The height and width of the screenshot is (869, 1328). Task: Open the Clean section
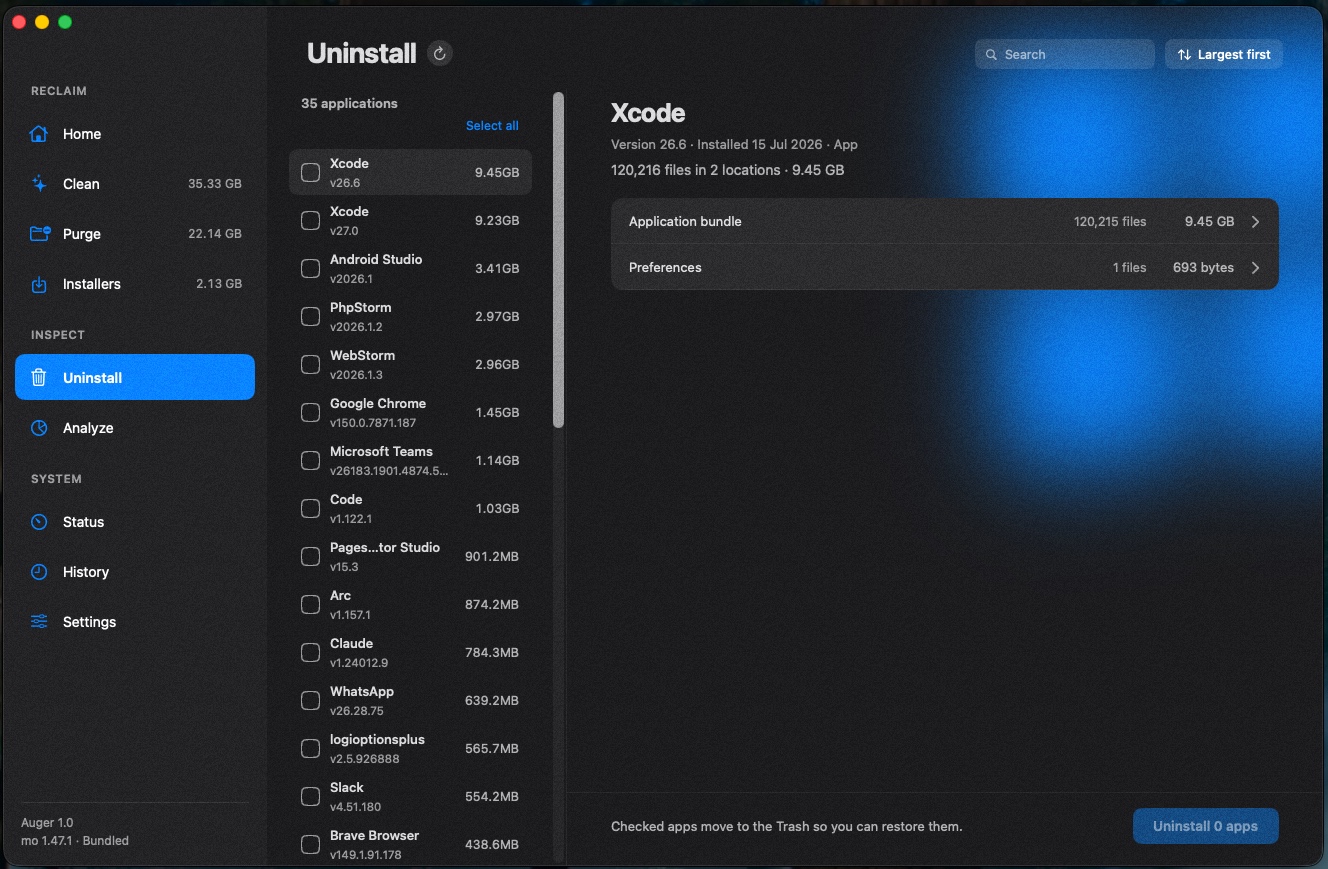pyautogui.click(x=135, y=184)
